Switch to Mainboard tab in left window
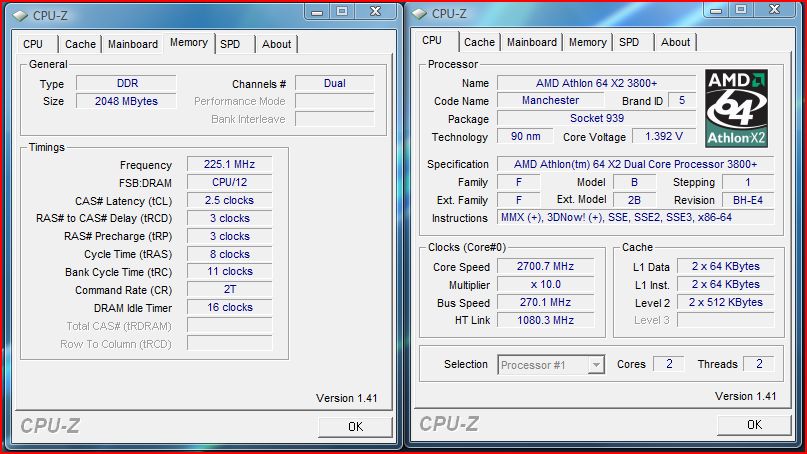Image resolution: width=807 pixels, height=454 pixels. 133,44
